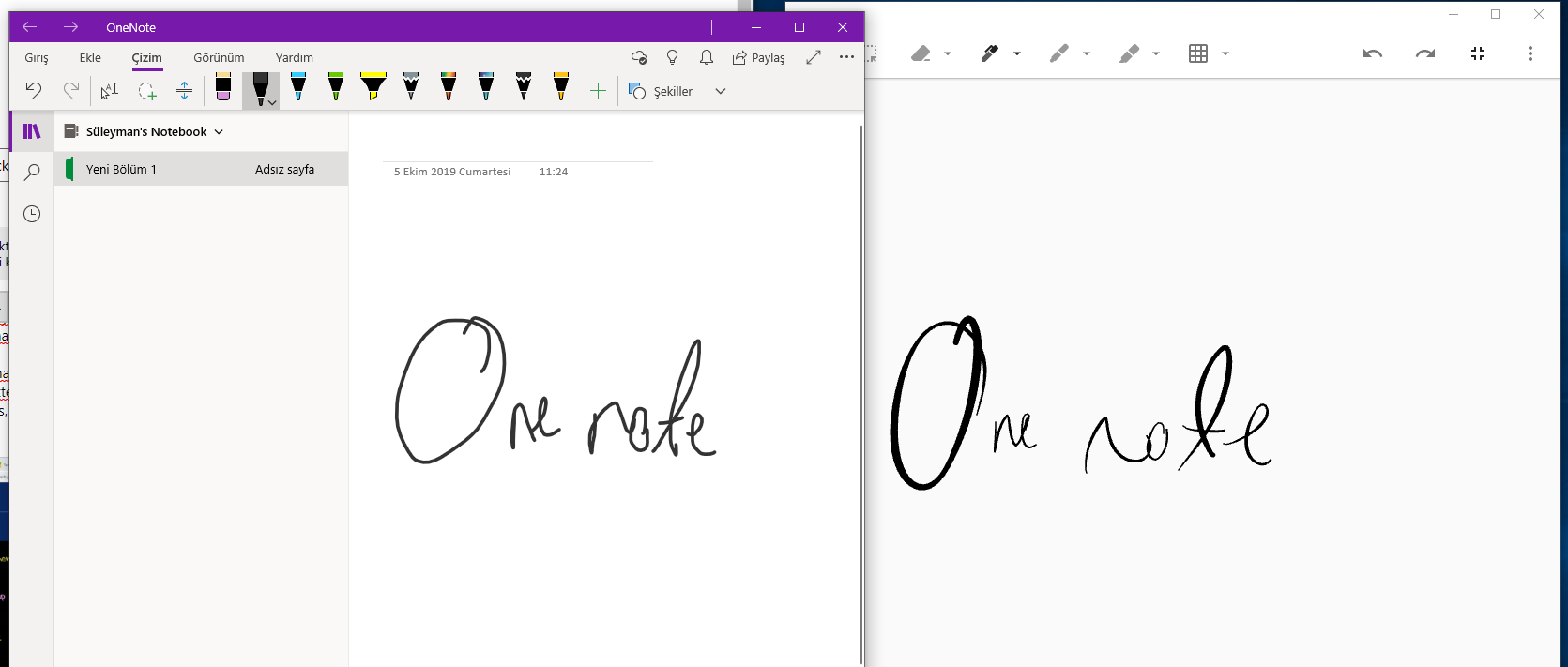Exit full screen in right drawing window
This screenshot has width=1568, height=667.
(1478, 53)
